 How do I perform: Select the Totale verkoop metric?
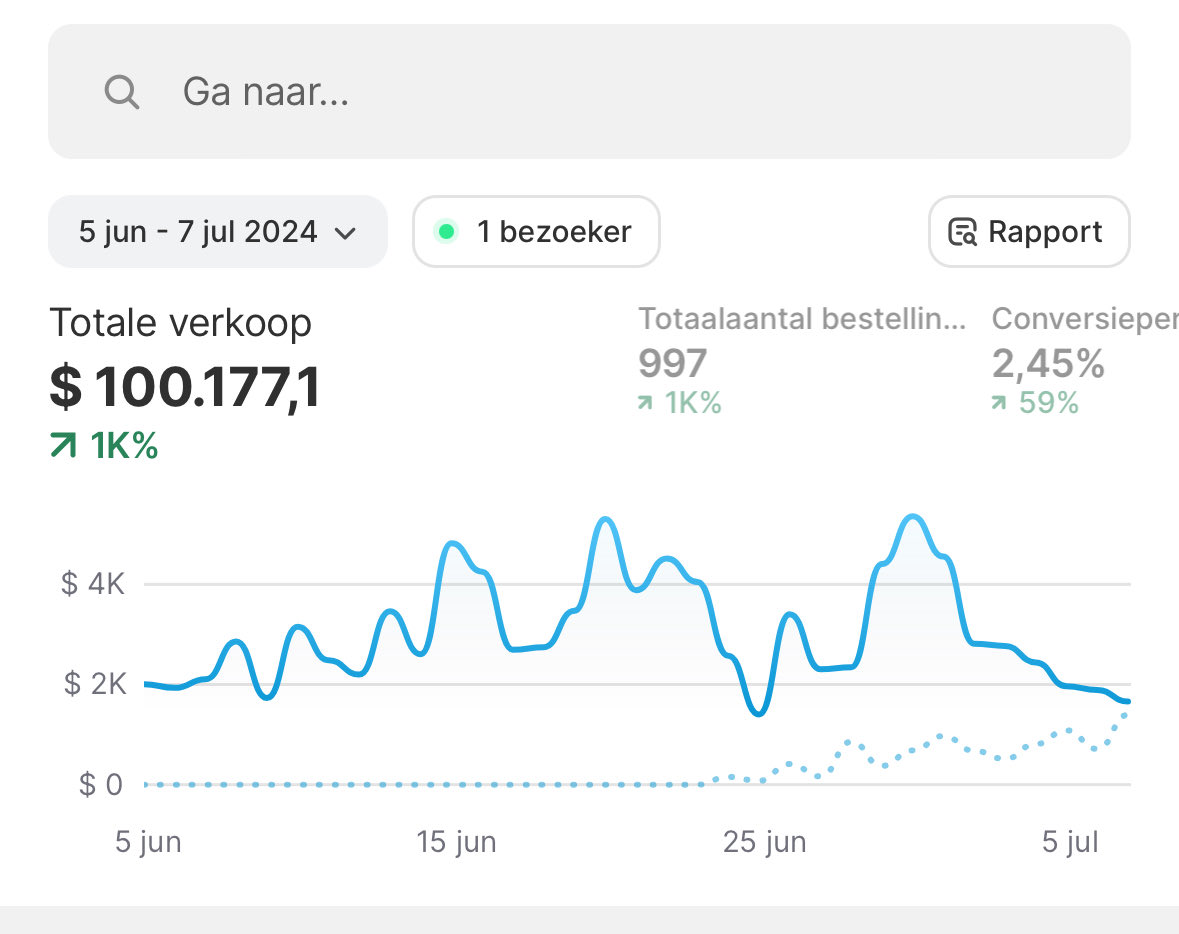[180, 323]
